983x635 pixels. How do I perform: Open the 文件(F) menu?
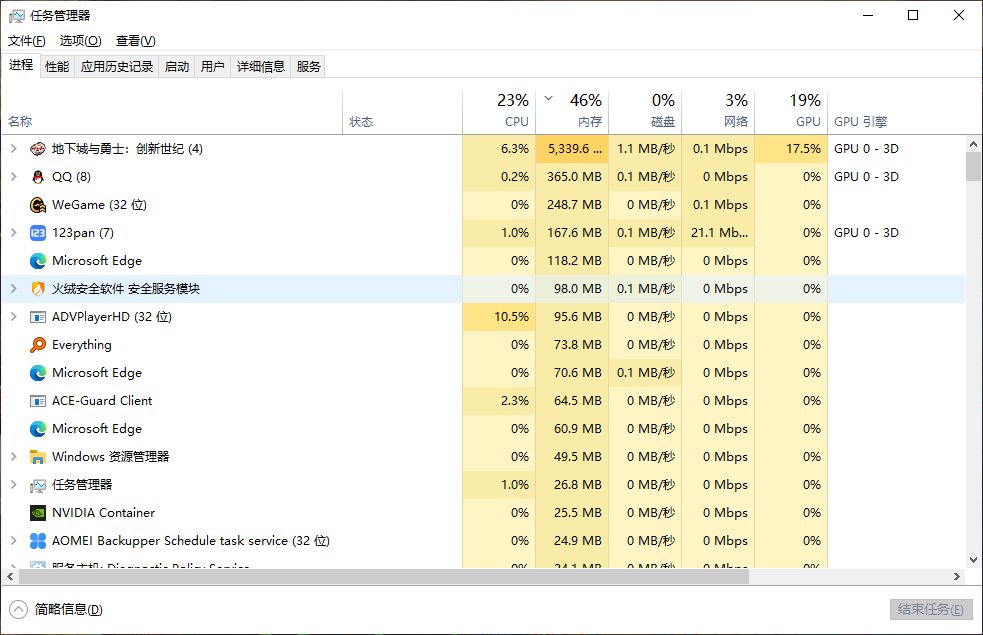26,41
